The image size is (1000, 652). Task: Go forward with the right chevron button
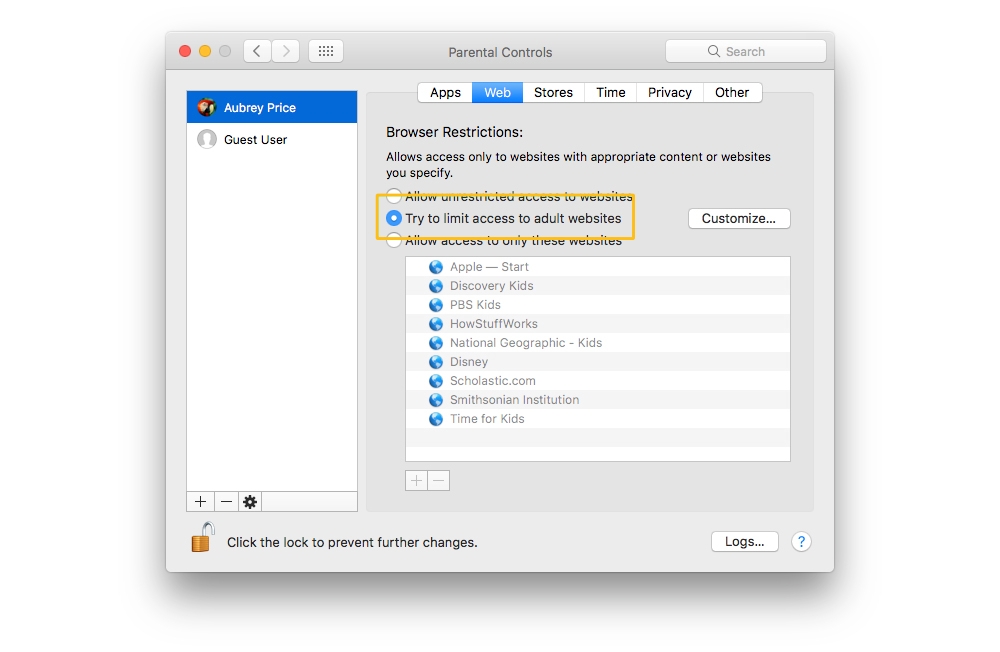coord(286,51)
